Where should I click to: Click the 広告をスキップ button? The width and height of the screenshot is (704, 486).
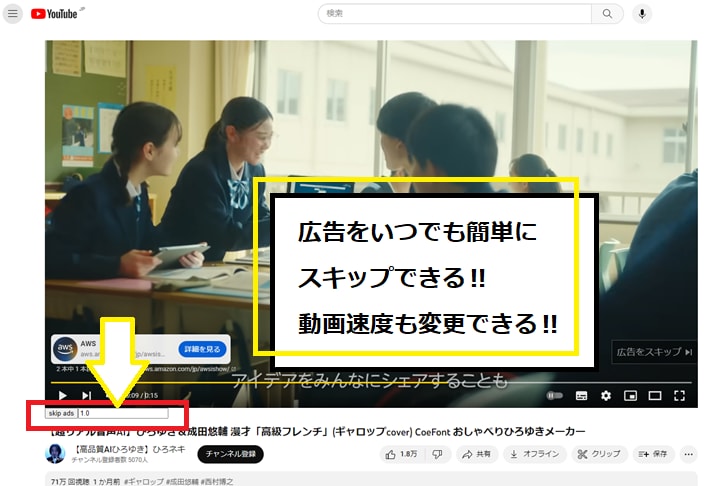point(655,352)
